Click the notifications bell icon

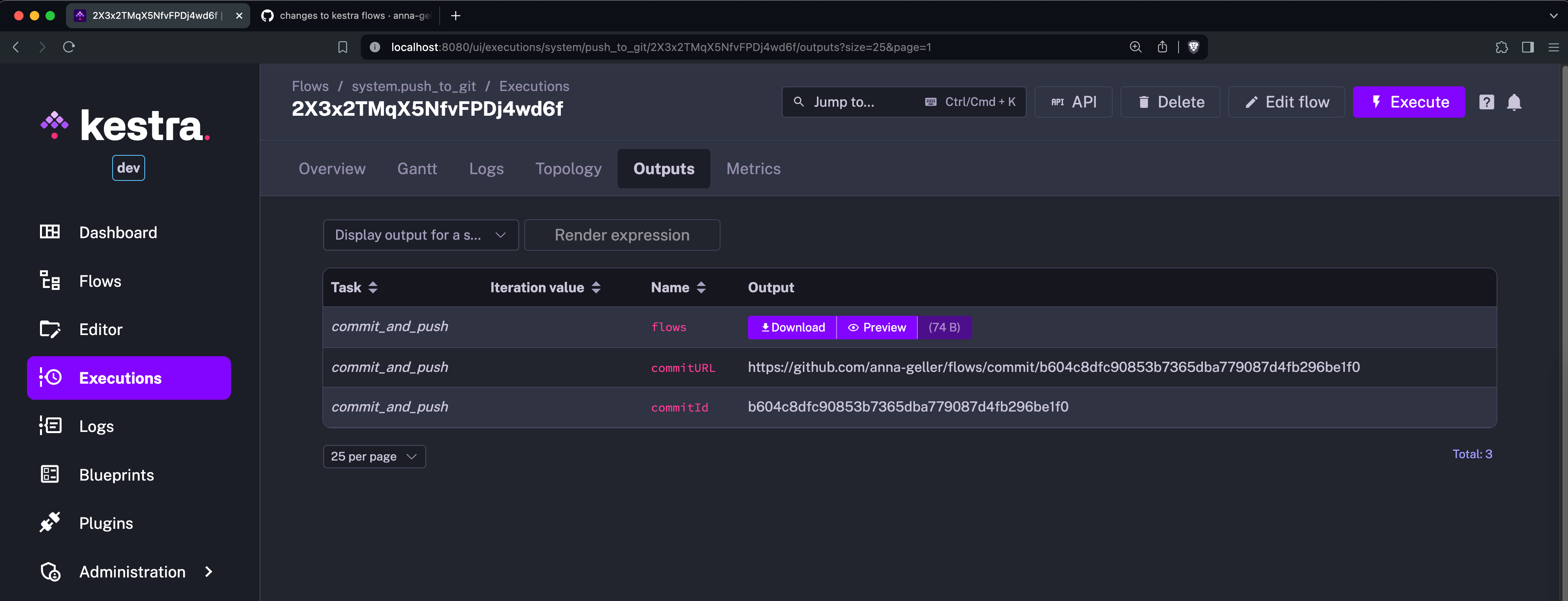click(x=1515, y=101)
